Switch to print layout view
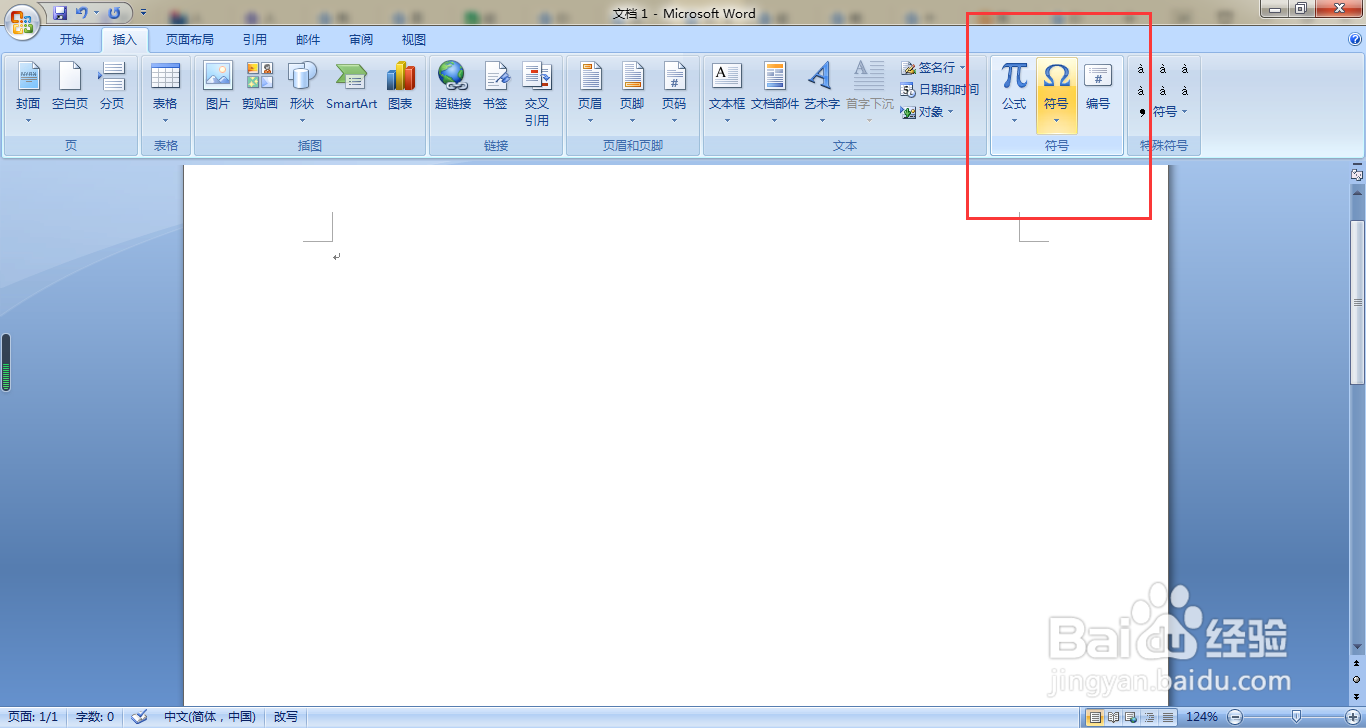This screenshot has height=728, width=1366. 1095,717
